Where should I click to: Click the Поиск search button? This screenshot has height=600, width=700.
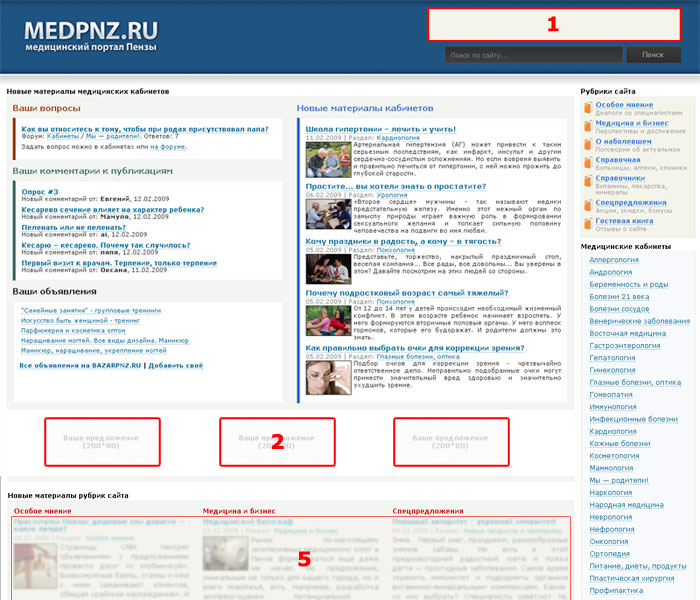(653, 55)
